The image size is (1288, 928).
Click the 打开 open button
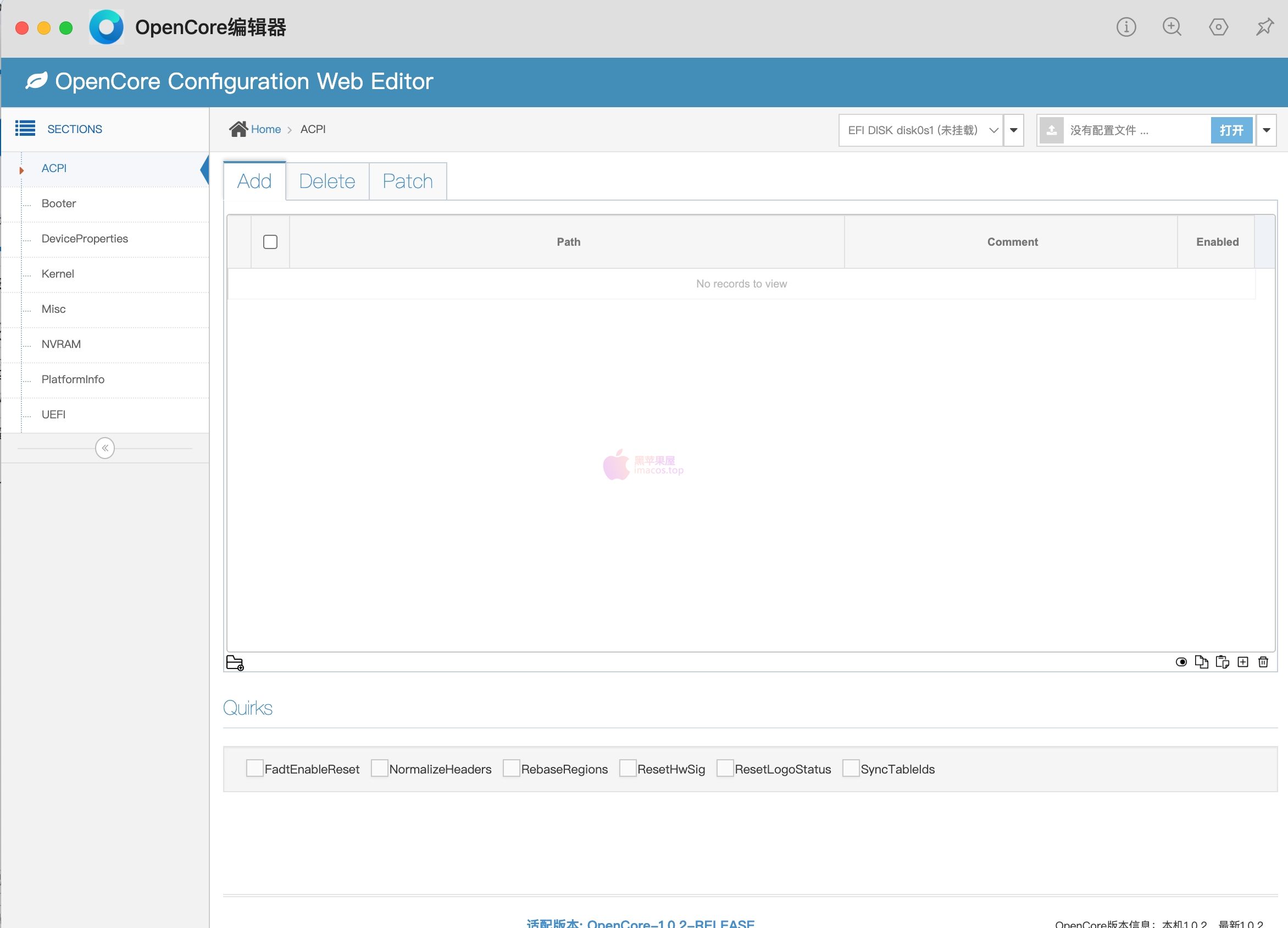point(1231,130)
